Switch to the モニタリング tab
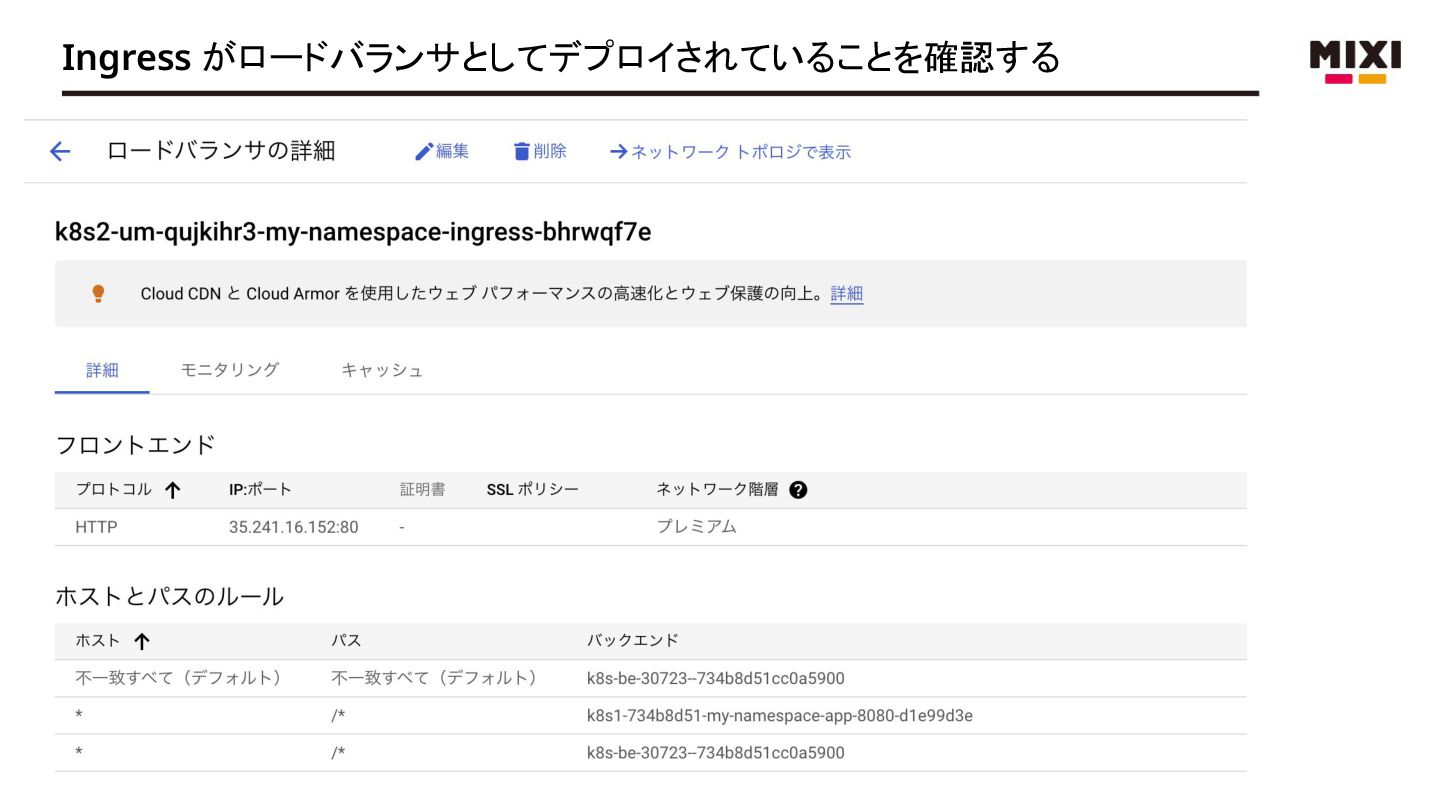Viewport: 1440px width, 810px height. [x=229, y=370]
